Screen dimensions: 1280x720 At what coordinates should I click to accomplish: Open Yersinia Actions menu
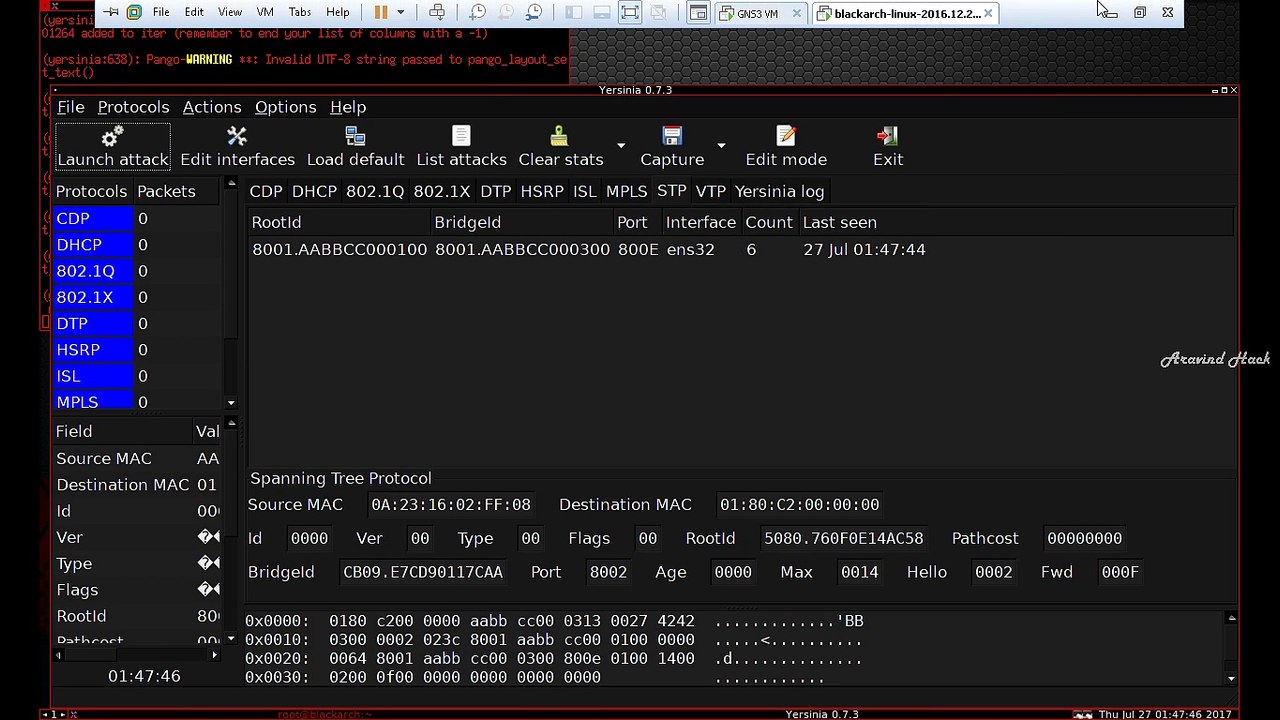pos(211,107)
